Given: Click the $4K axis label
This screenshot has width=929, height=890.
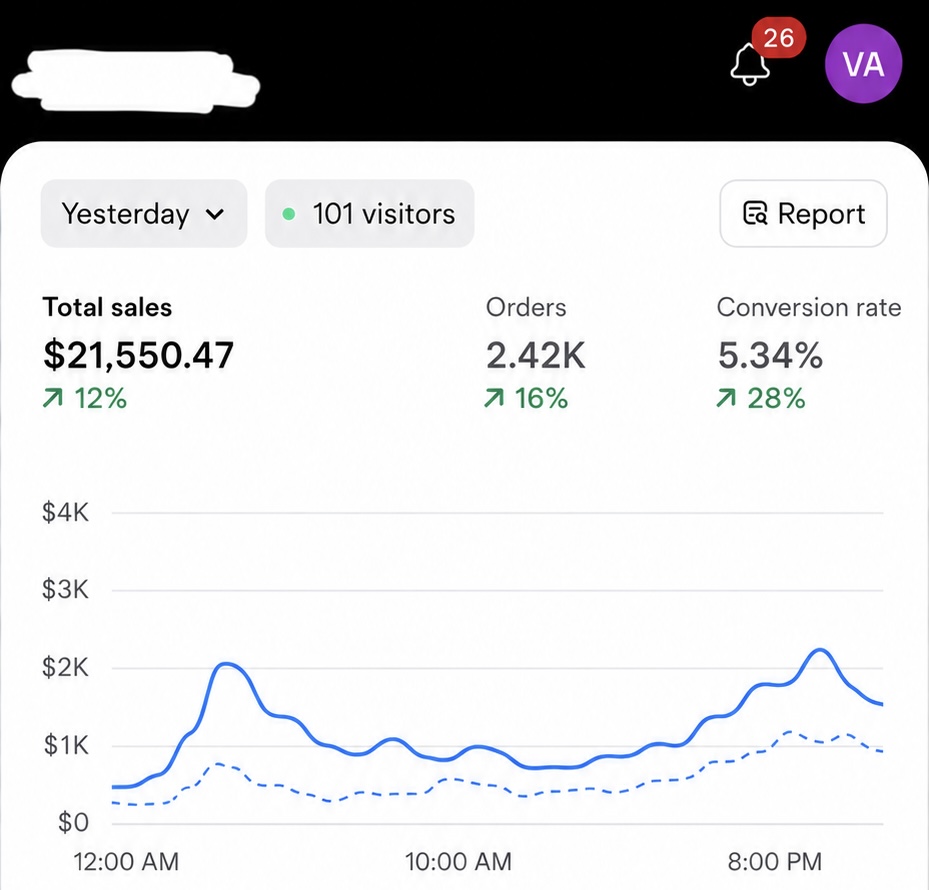Looking at the screenshot, I should tap(65, 512).
